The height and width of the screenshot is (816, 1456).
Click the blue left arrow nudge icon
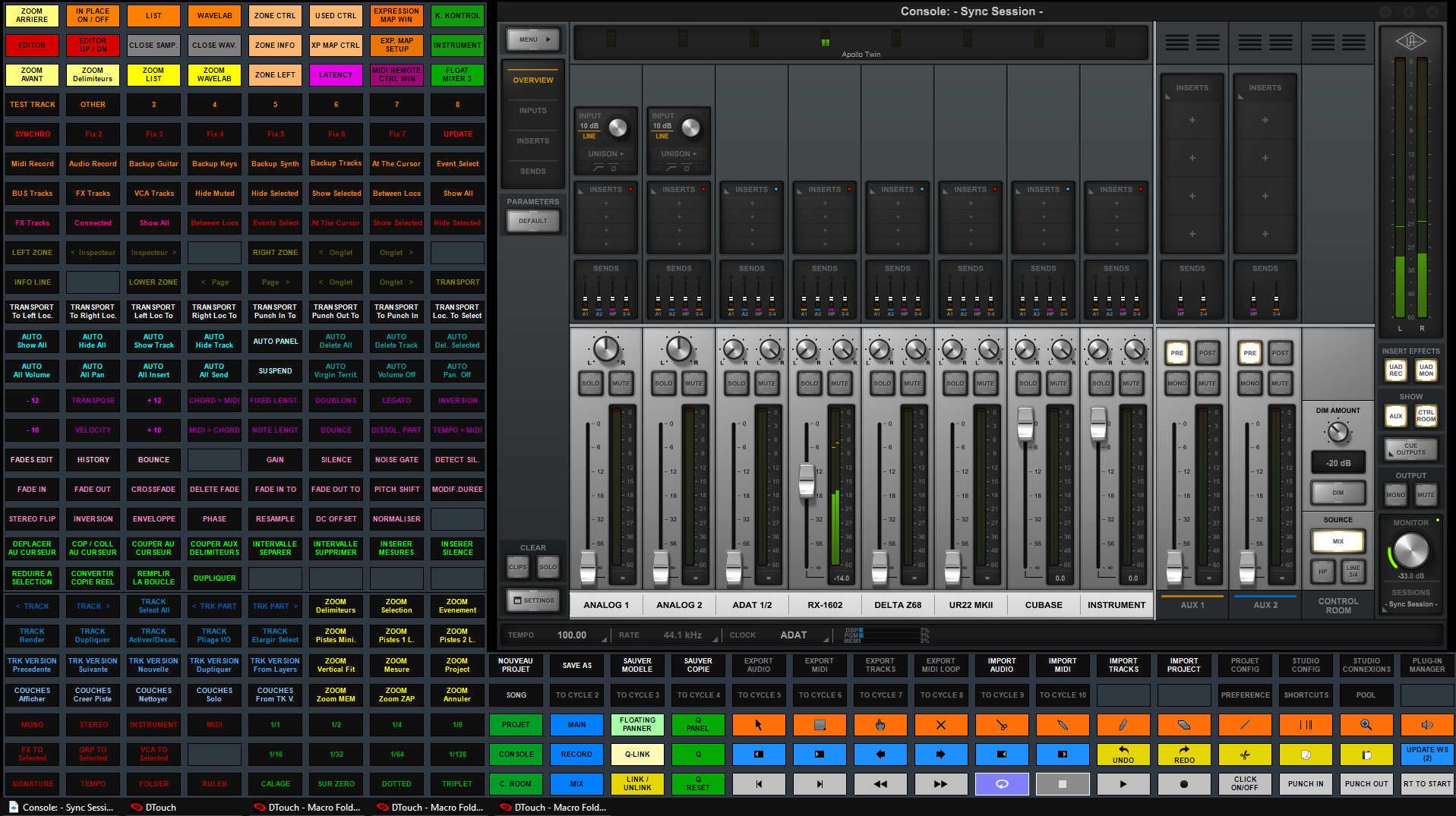click(880, 755)
